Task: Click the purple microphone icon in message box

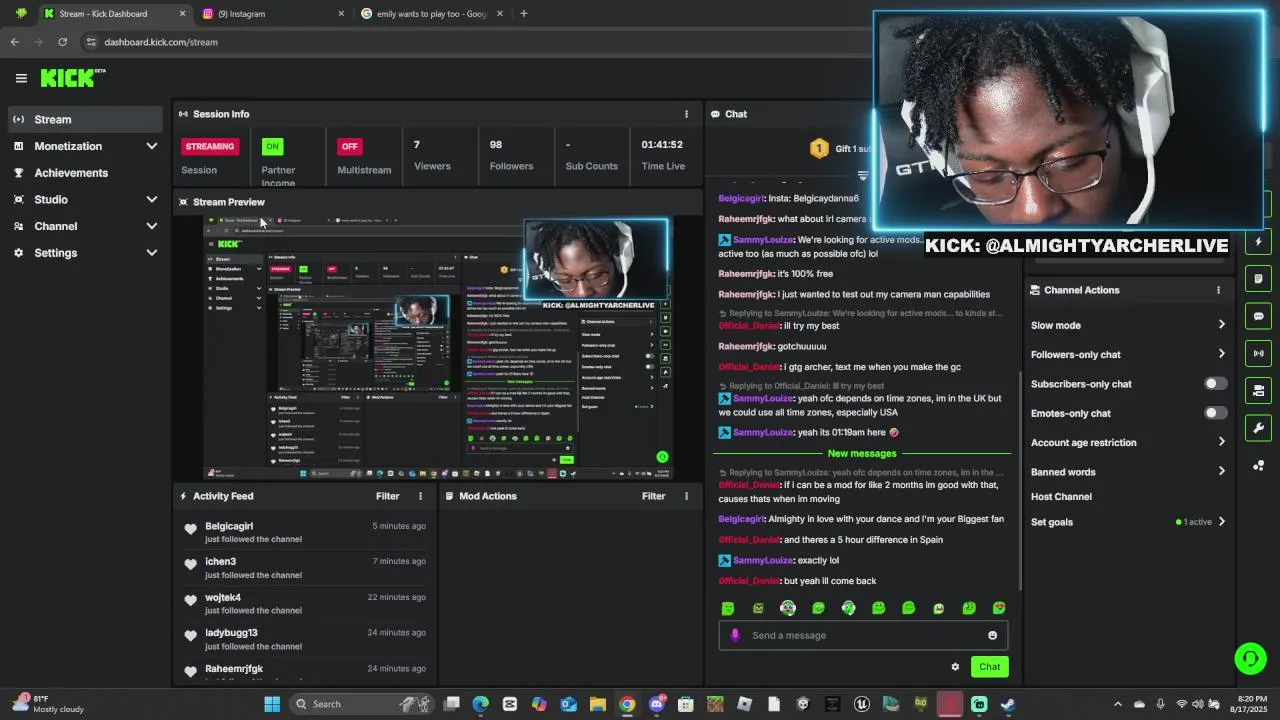Action: click(735, 635)
